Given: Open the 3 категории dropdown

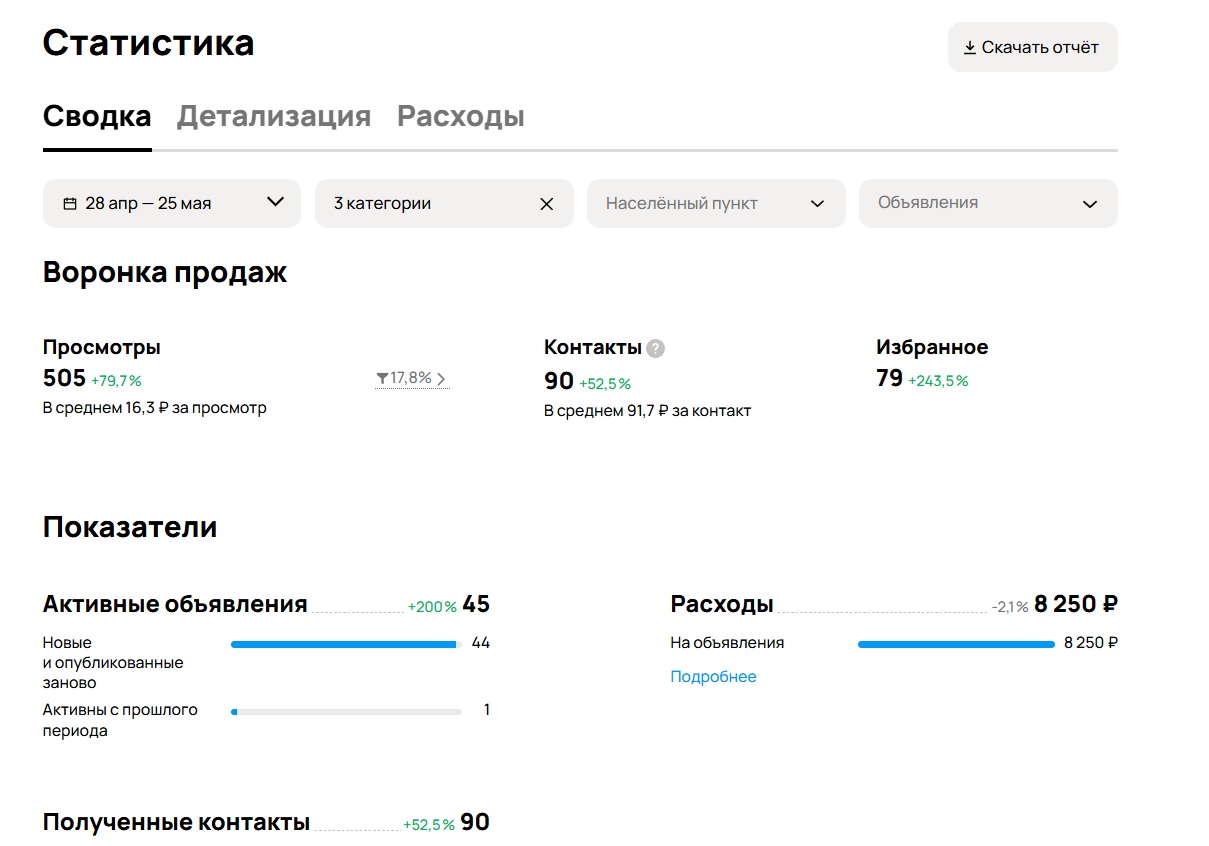Looking at the screenshot, I should pos(444,203).
